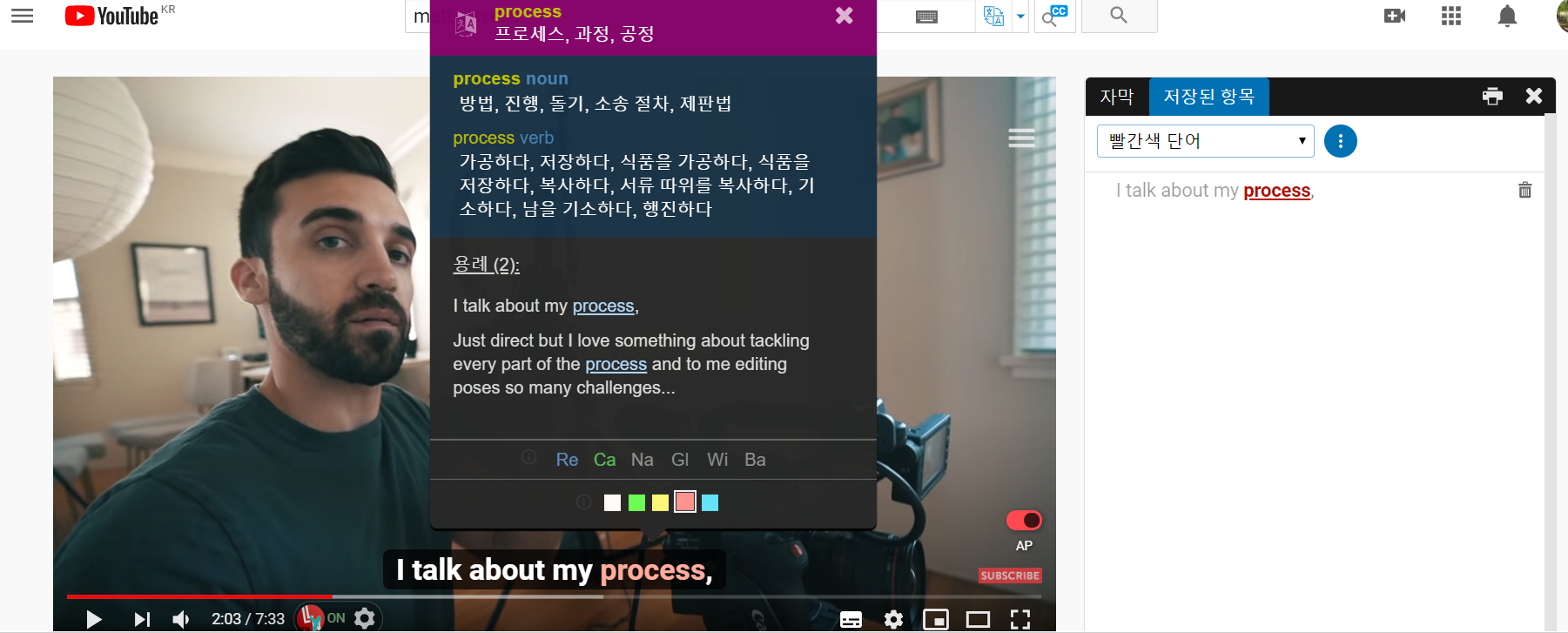The width and height of the screenshot is (1568, 633).
Task: Toggle the AP auto-pause switch
Action: click(x=1024, y=521)
